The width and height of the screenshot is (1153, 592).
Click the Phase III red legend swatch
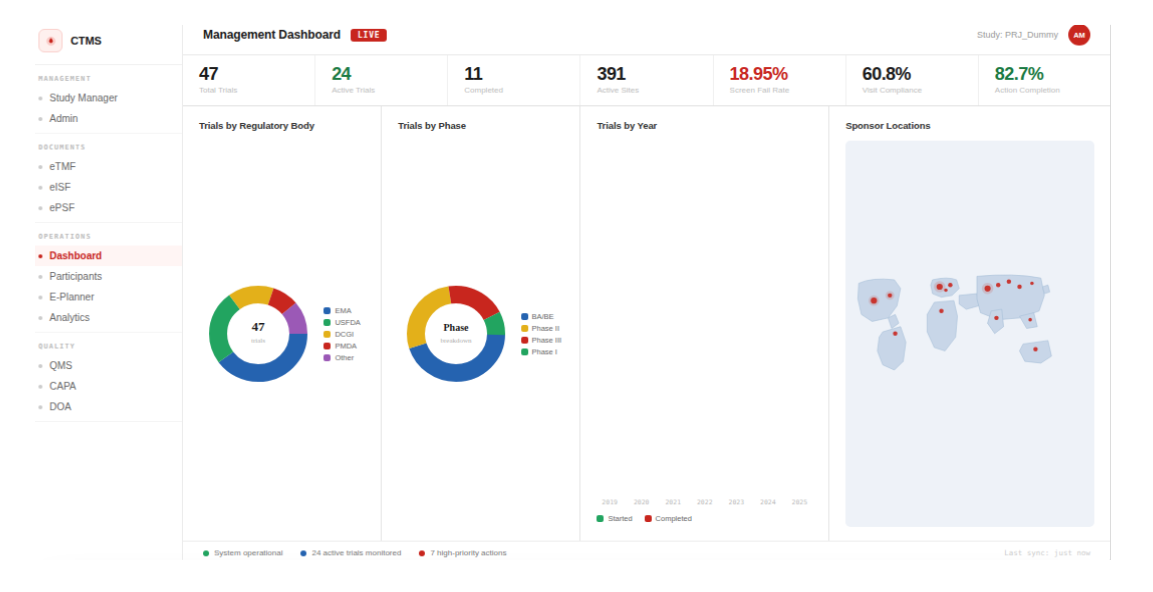click(x=525, y=340)
